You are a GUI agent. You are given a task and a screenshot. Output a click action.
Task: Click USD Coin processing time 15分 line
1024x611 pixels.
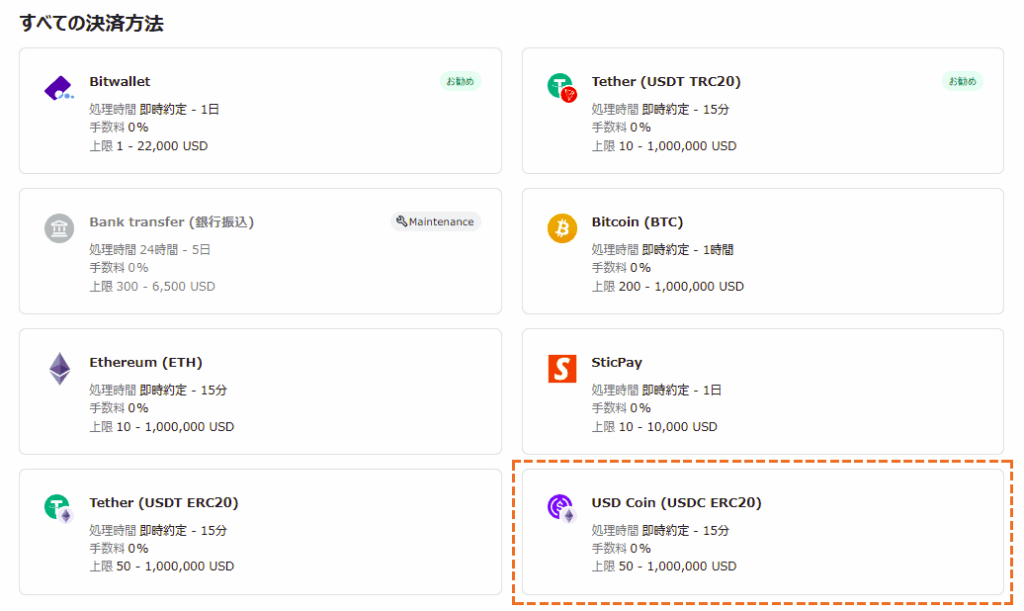coord(660,530)
